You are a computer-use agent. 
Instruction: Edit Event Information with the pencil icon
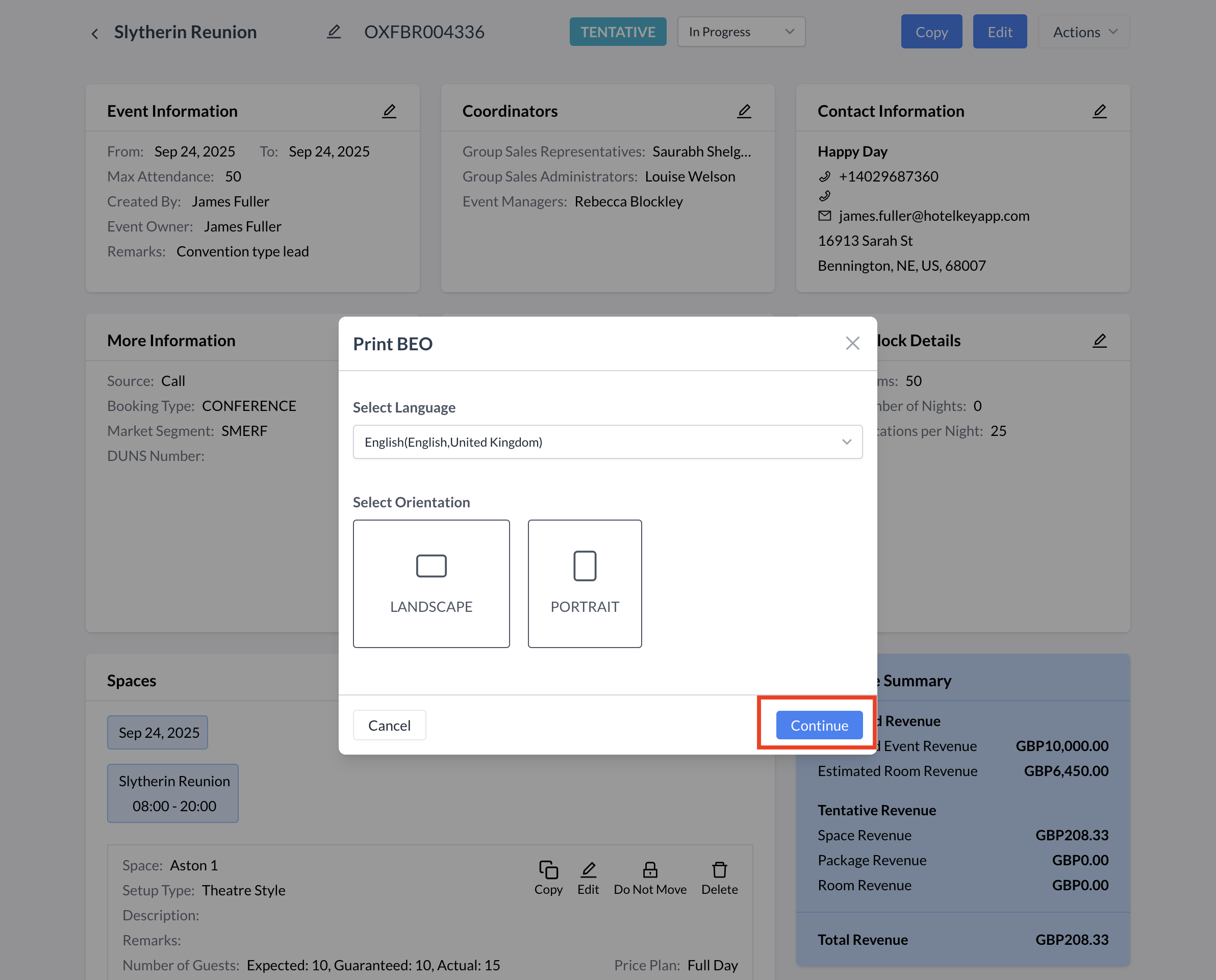point(389,111)
